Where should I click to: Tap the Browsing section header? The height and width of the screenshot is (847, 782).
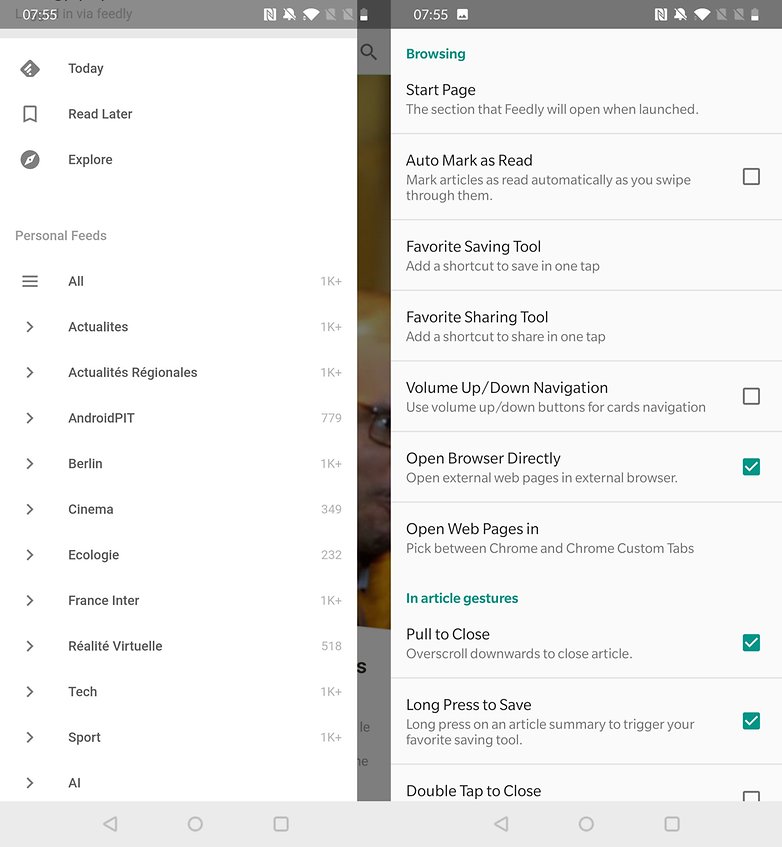tap(435, 54)
